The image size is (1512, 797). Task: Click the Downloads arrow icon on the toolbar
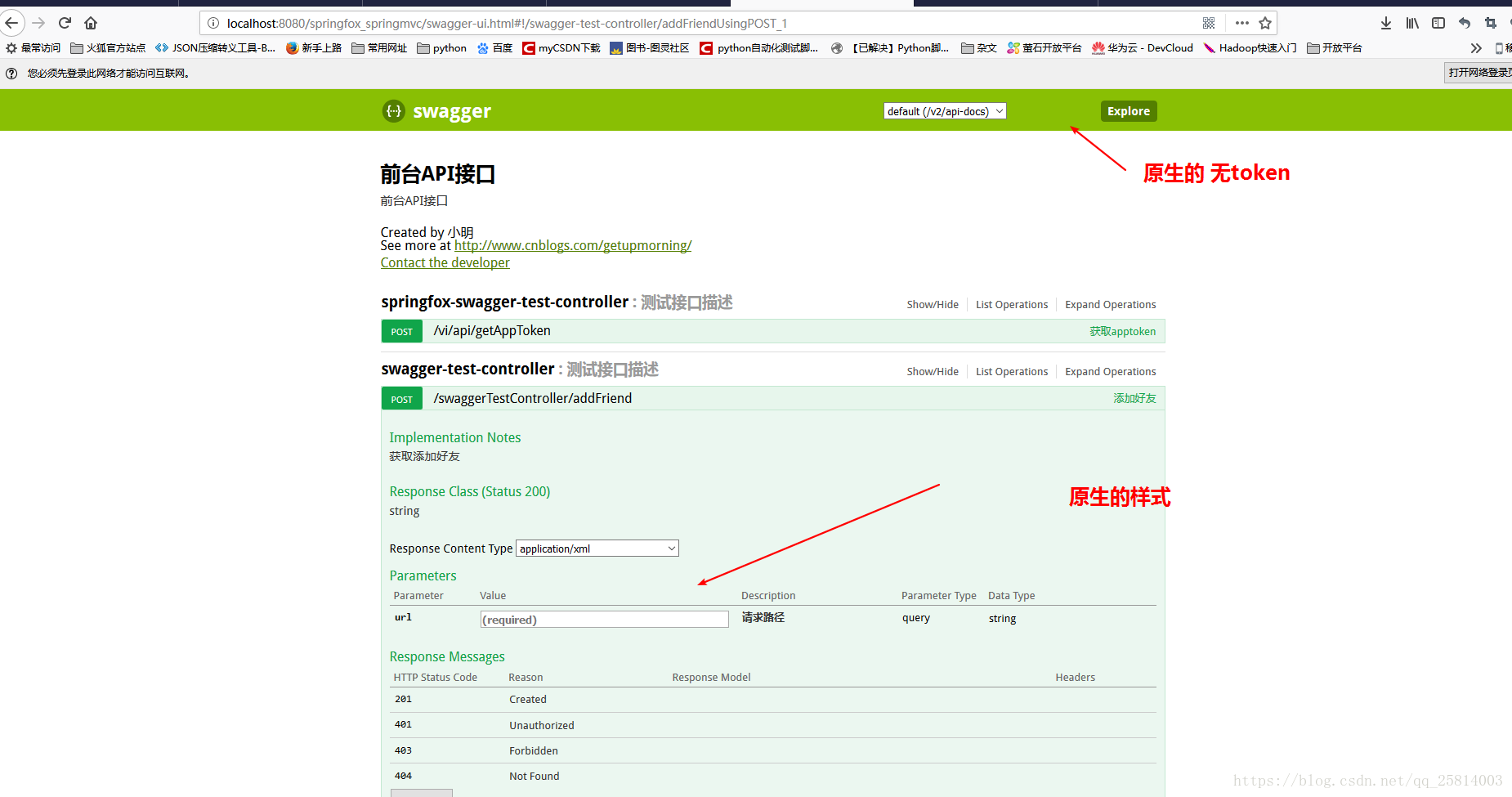(x=1385, y=23)
